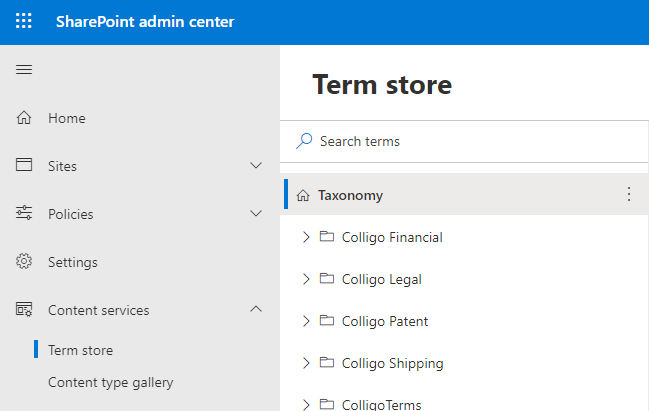Expand the Colligo Legal term group
Image resolution: width=649 pixels, height=411 pixels.
[306, 279]
